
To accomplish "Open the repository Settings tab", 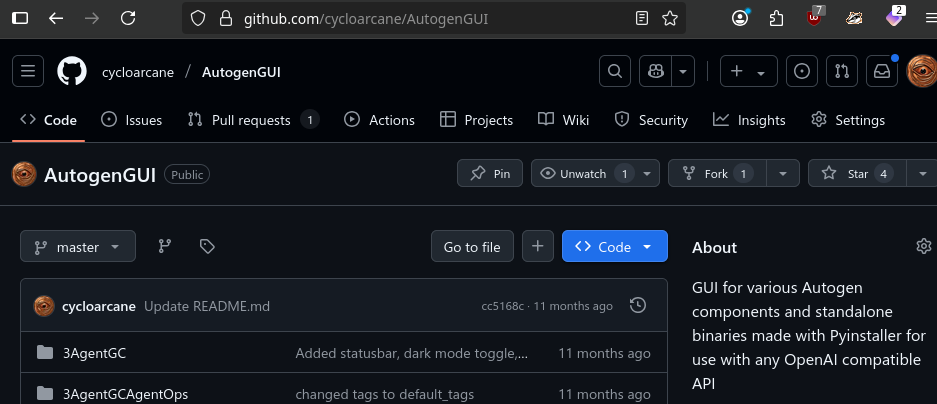I will pos(847,120).
